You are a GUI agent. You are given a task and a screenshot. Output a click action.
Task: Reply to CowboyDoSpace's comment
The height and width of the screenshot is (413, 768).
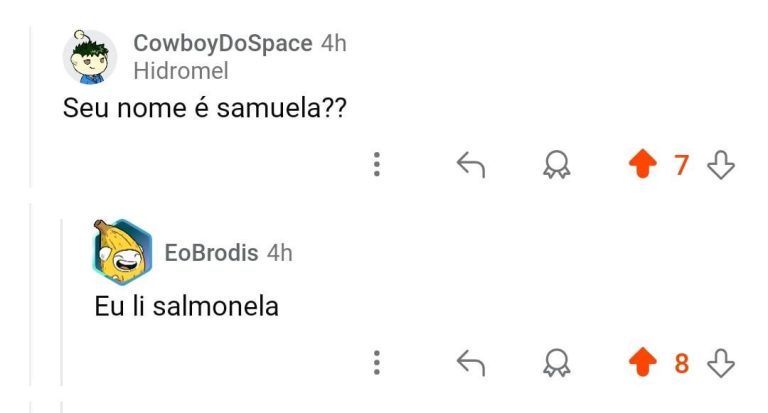point(470,165)
